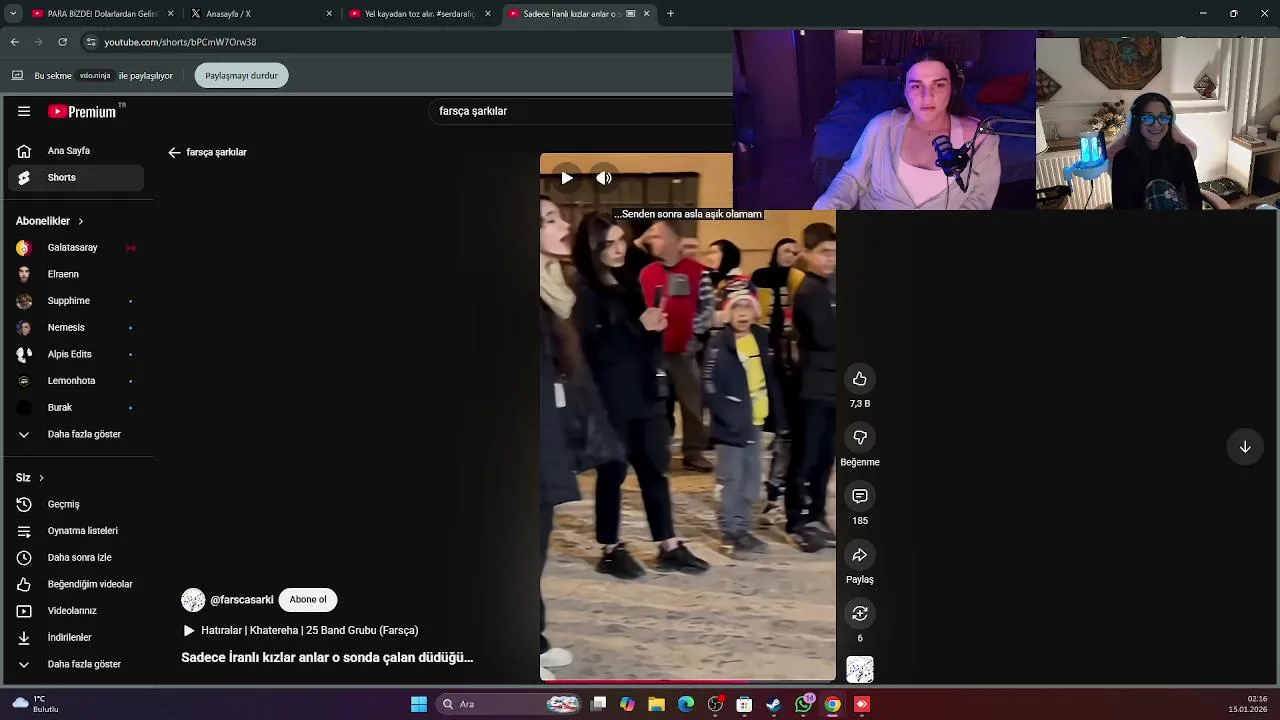Open Geçmiş watch history

click(76, 504)
